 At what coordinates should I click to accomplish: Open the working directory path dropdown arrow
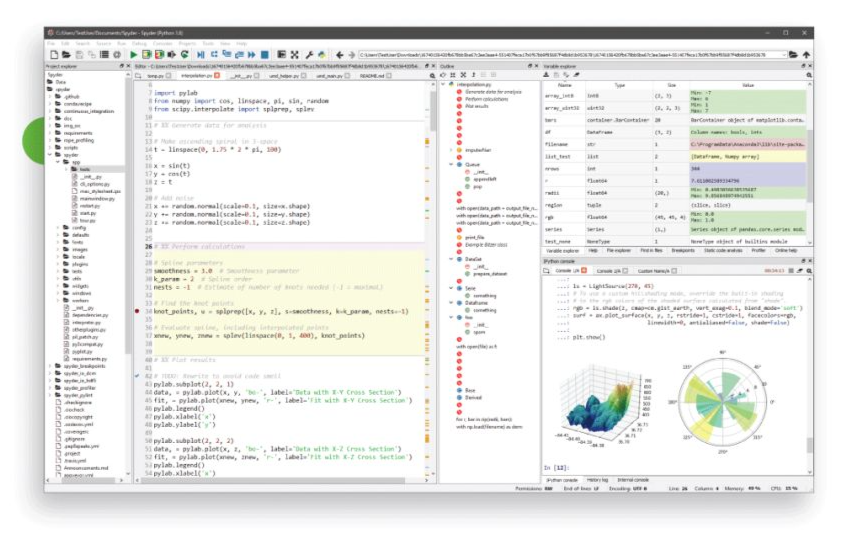(784, 55)
